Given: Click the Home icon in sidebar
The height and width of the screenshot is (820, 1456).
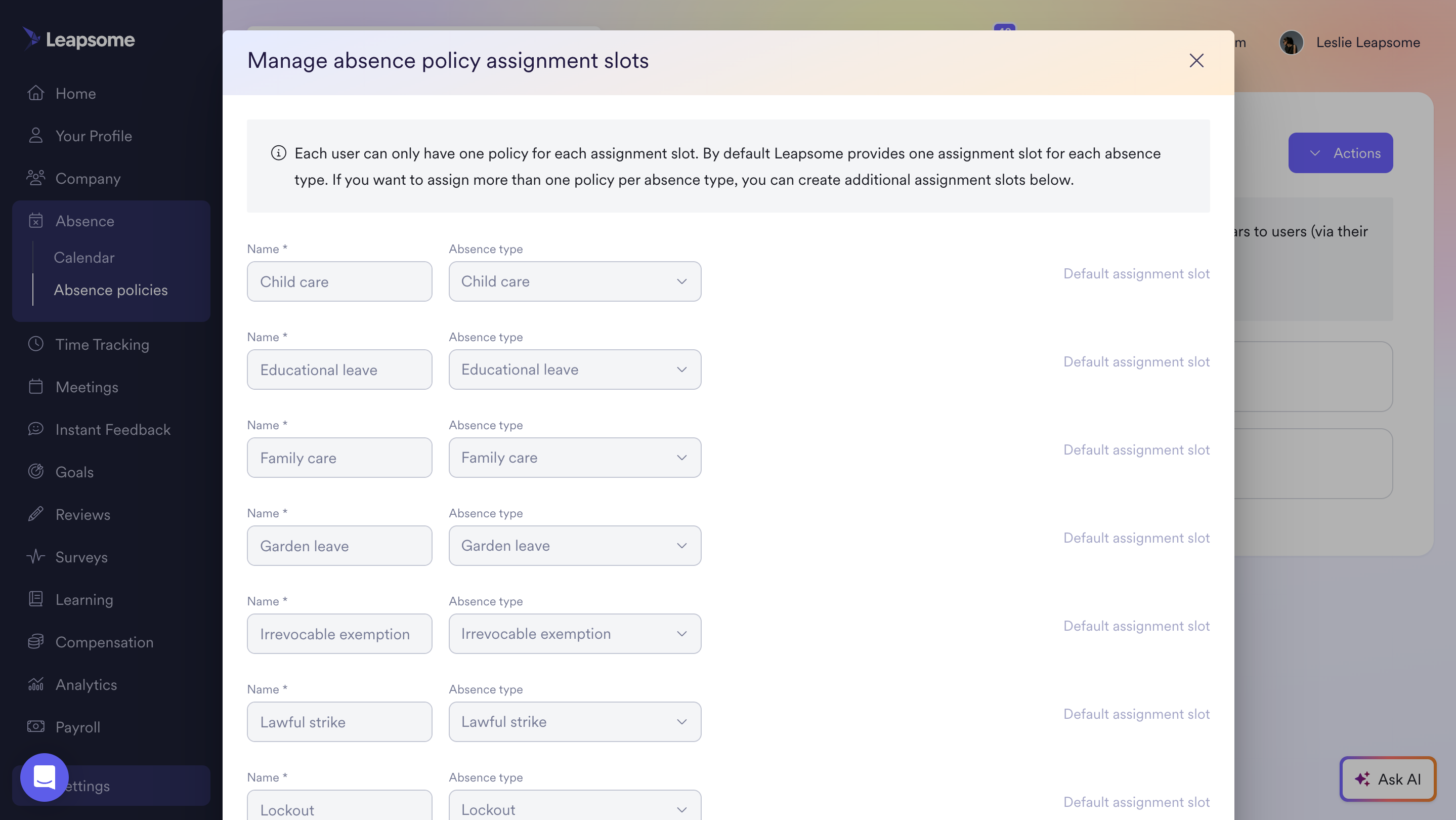Looking at the screenshot, I should coord(35,93).
